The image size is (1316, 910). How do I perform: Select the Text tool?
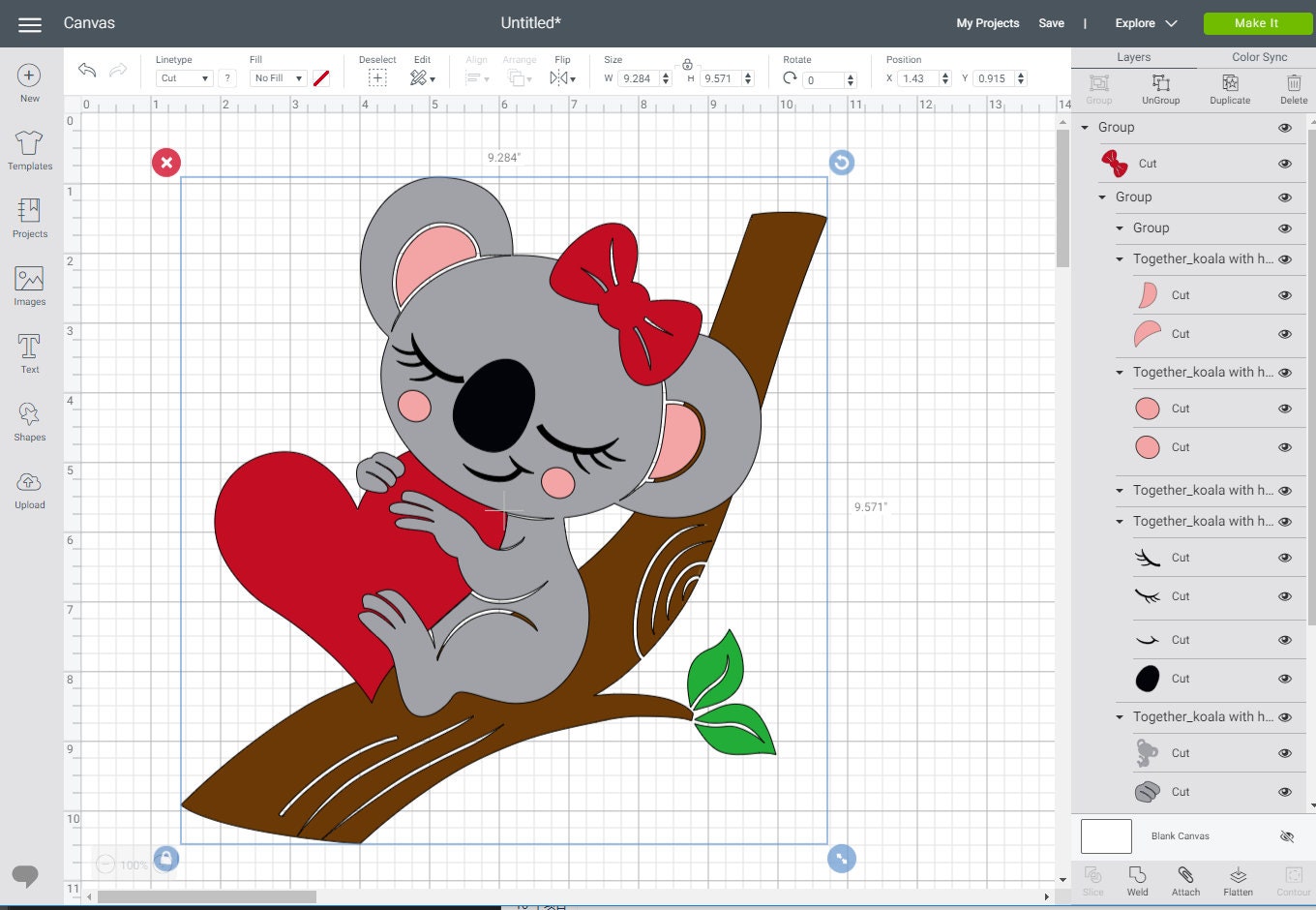coord(29,350)
